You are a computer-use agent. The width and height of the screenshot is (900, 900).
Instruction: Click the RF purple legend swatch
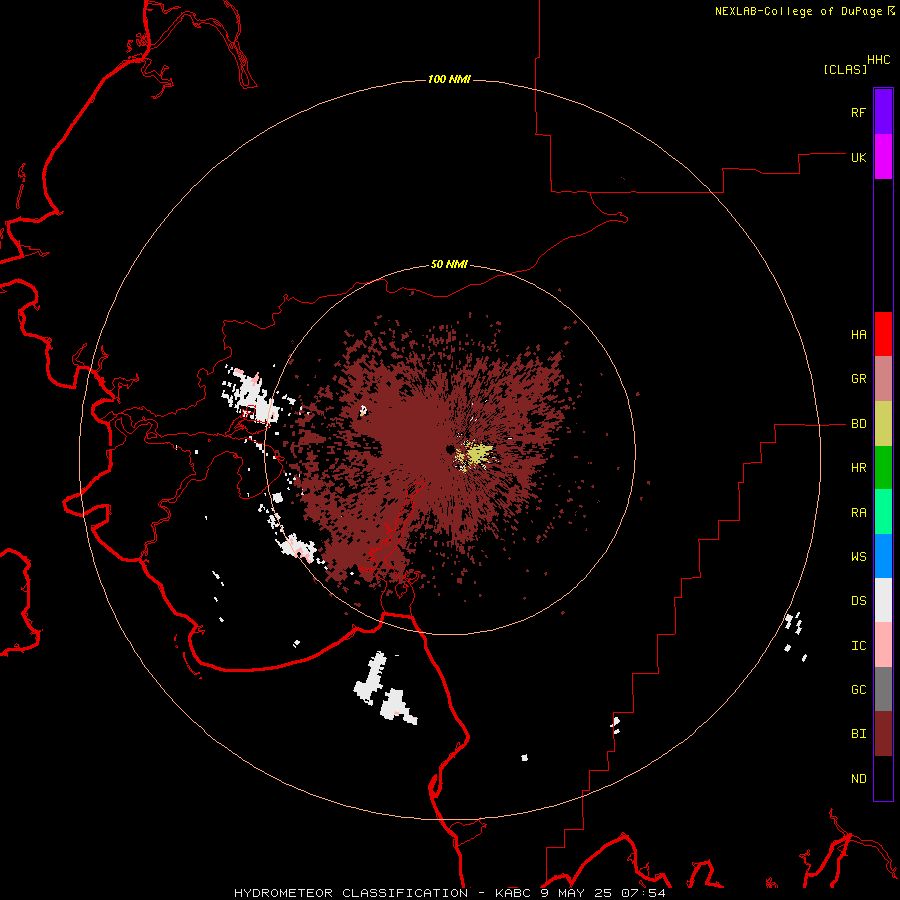pyautogui.click(x=883, y=112)
